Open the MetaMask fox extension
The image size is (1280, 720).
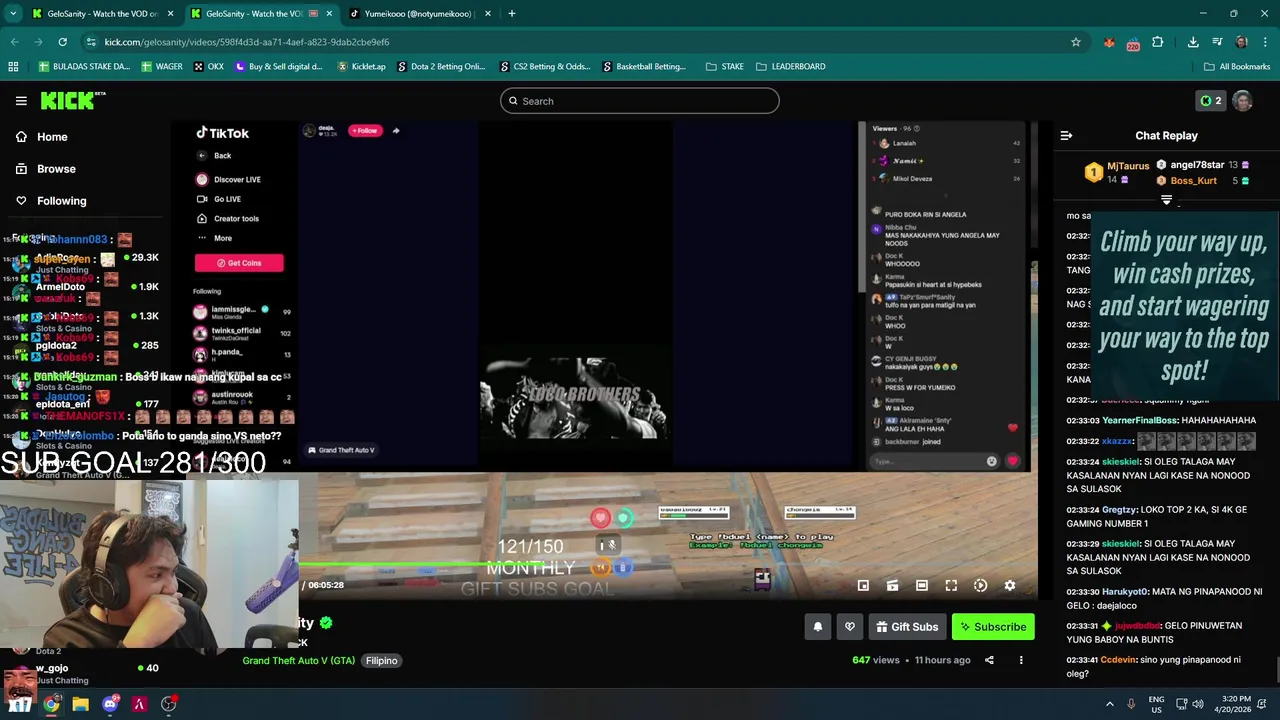(x=1109, y=42)
